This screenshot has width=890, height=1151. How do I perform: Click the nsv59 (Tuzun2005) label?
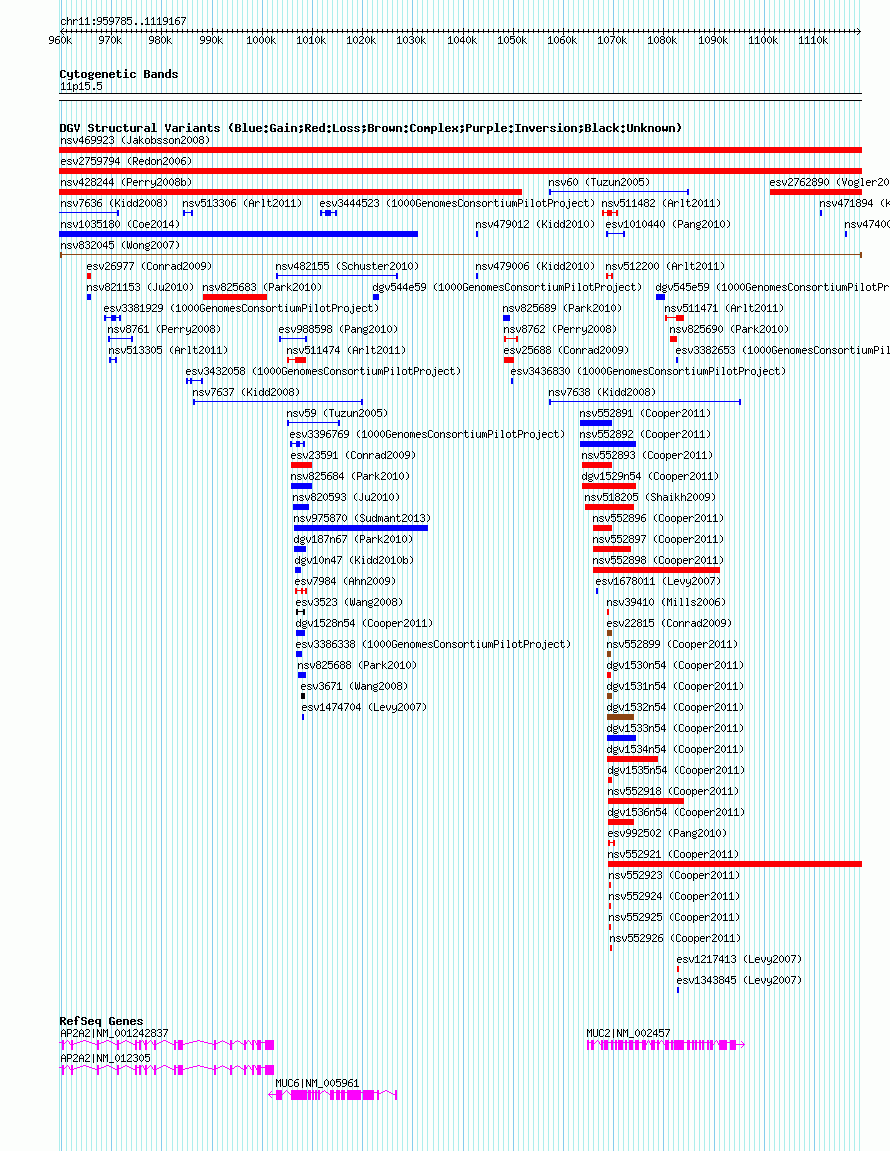point(337,413)
